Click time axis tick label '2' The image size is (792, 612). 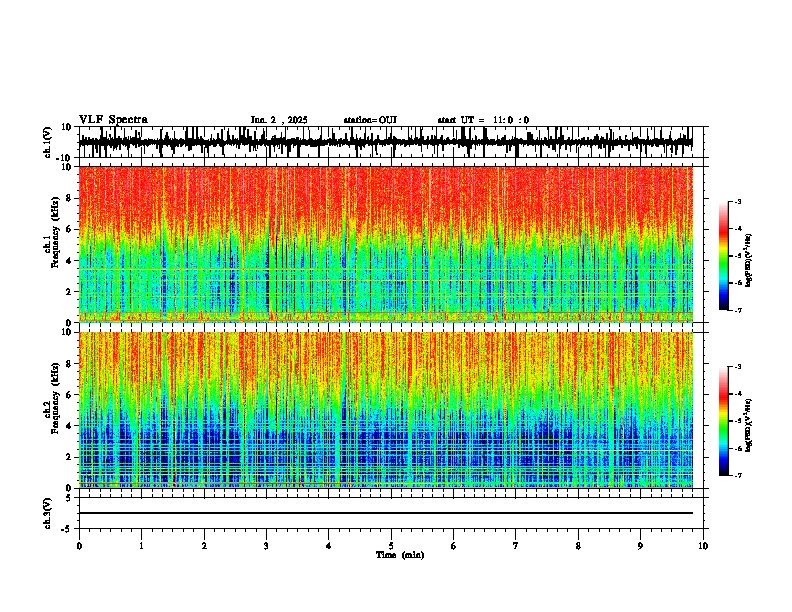click(x=204, y=546)
